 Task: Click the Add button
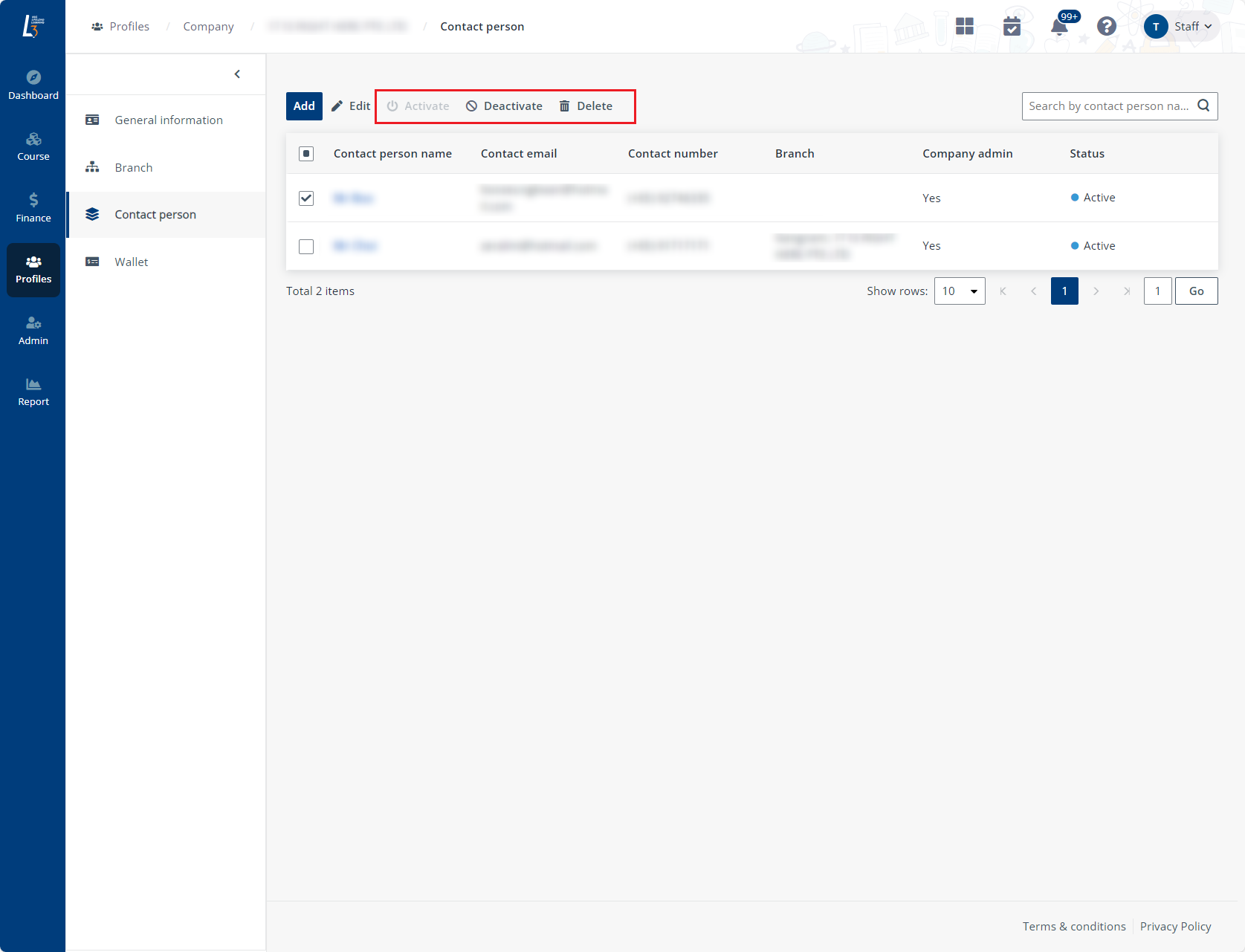[304, 106]
